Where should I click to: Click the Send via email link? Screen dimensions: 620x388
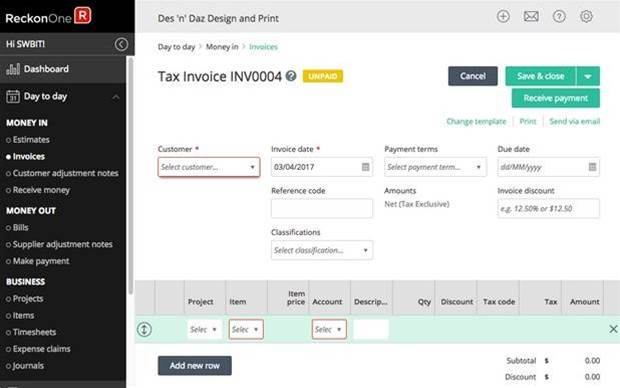click(x=575, y=121)
